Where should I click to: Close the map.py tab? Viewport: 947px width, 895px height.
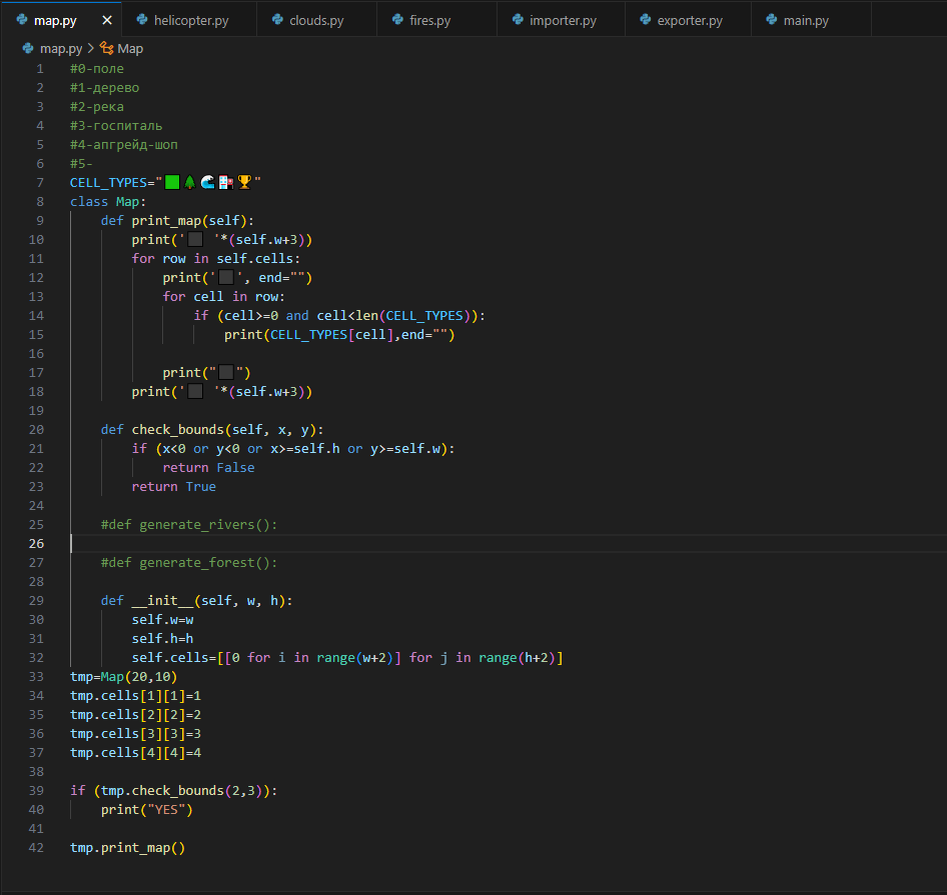click(x=107, y=20)
